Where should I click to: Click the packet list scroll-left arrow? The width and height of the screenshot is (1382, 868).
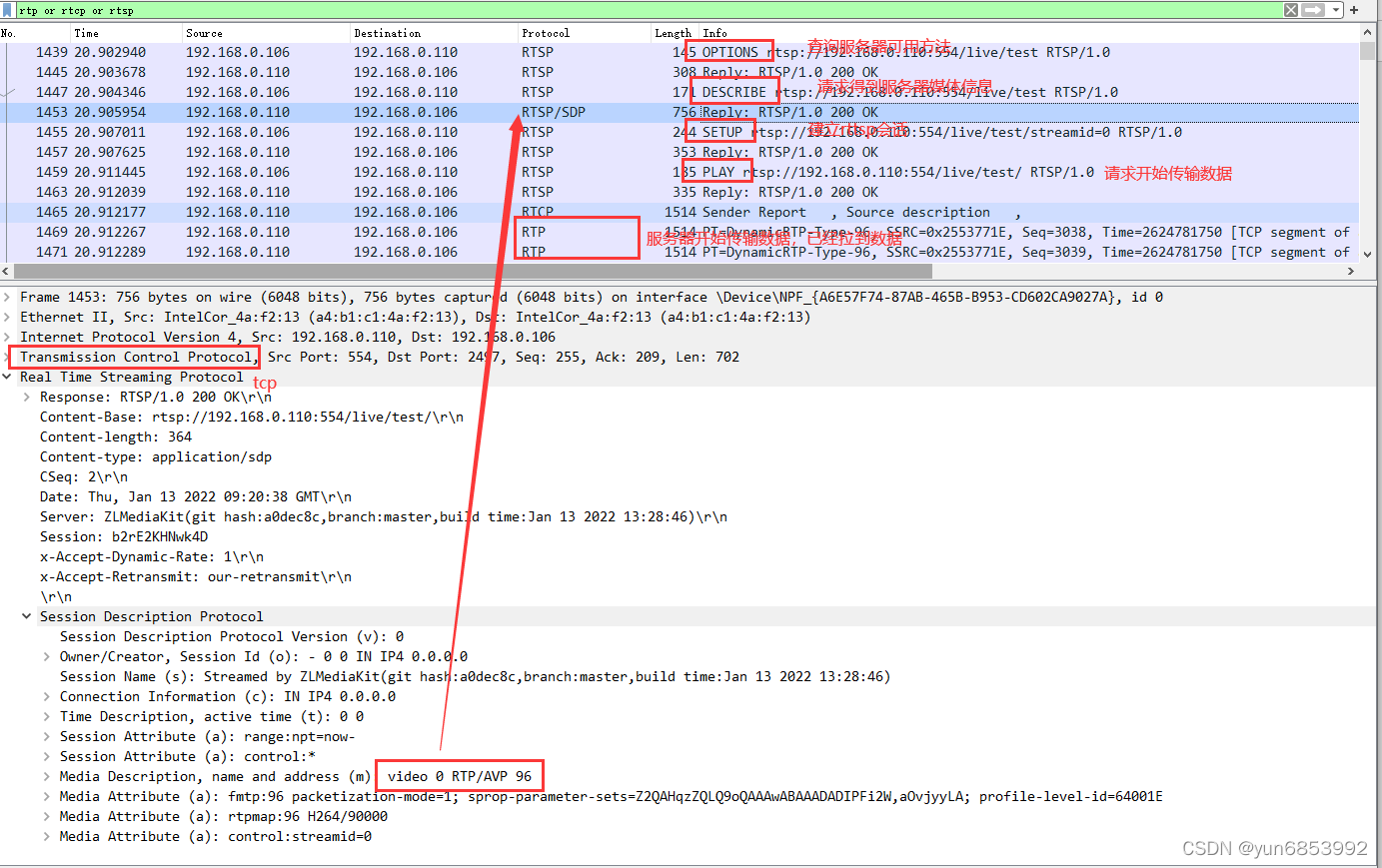tap(6, 271)
